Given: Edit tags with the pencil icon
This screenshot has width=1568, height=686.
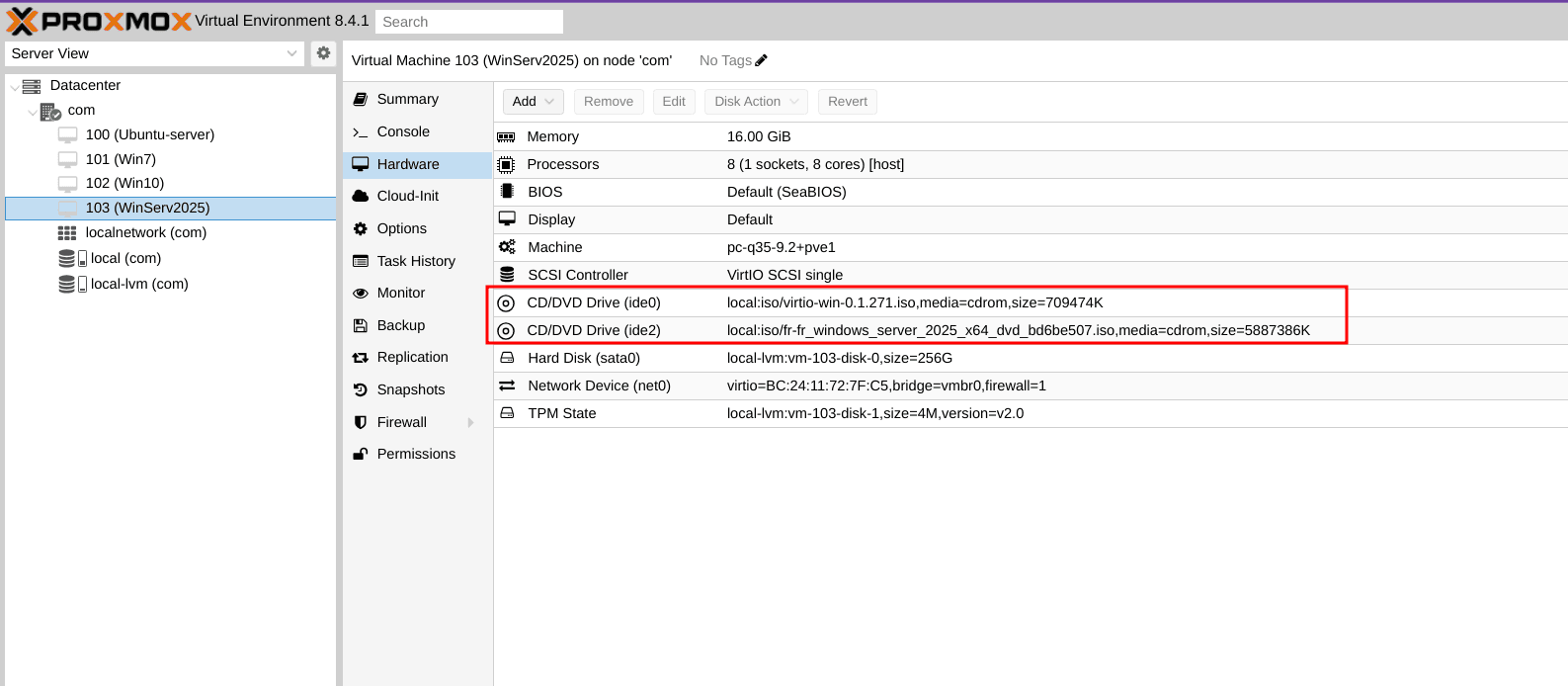Looking at the screenshot, I should tap(761, 60).
